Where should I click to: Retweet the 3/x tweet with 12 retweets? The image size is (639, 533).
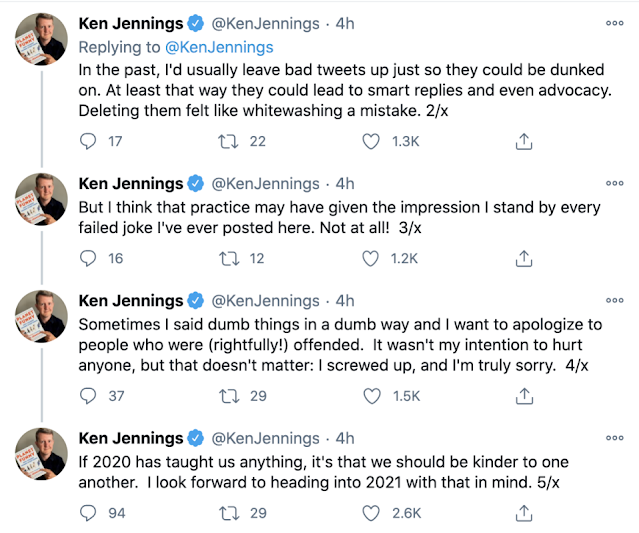(x=228, y=258)
